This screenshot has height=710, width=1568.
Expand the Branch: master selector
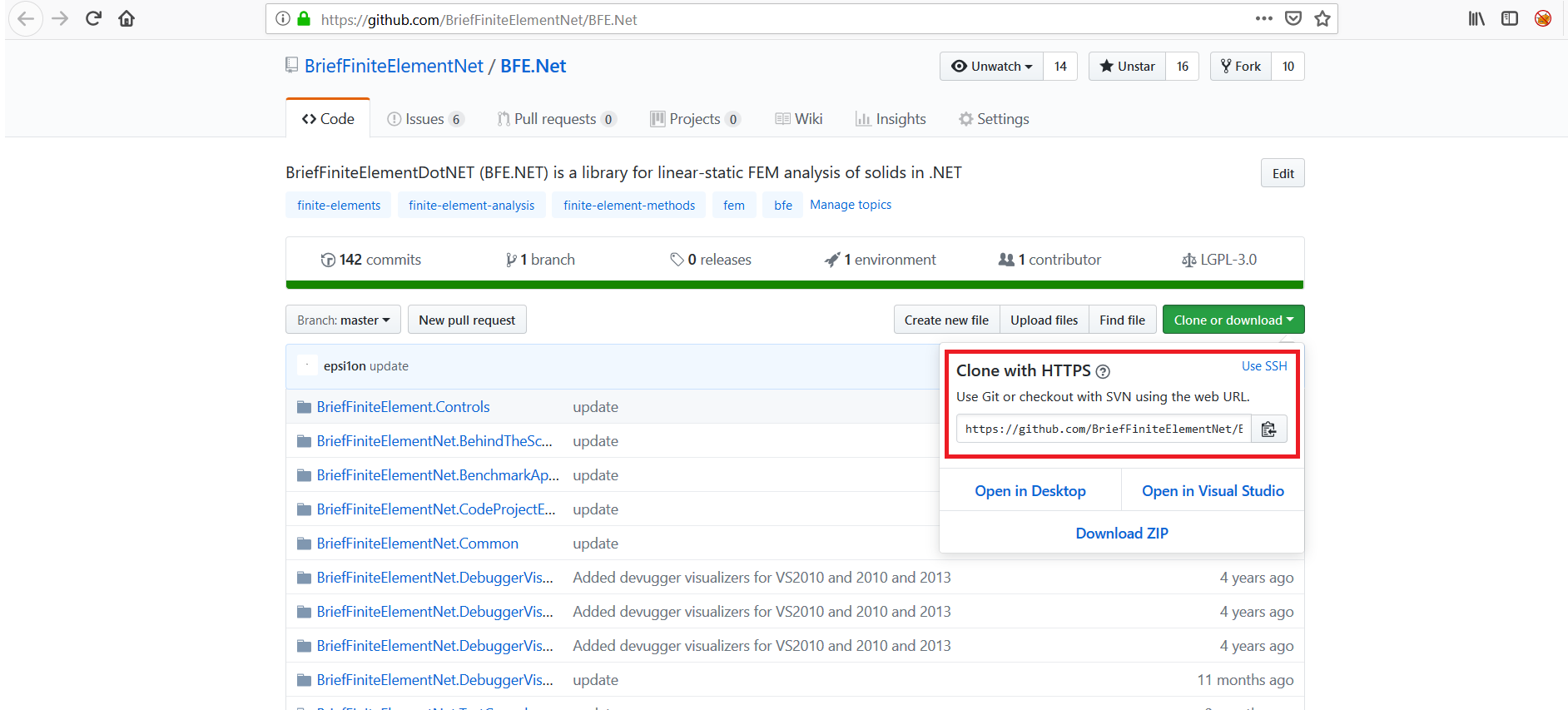click(343, 320)
